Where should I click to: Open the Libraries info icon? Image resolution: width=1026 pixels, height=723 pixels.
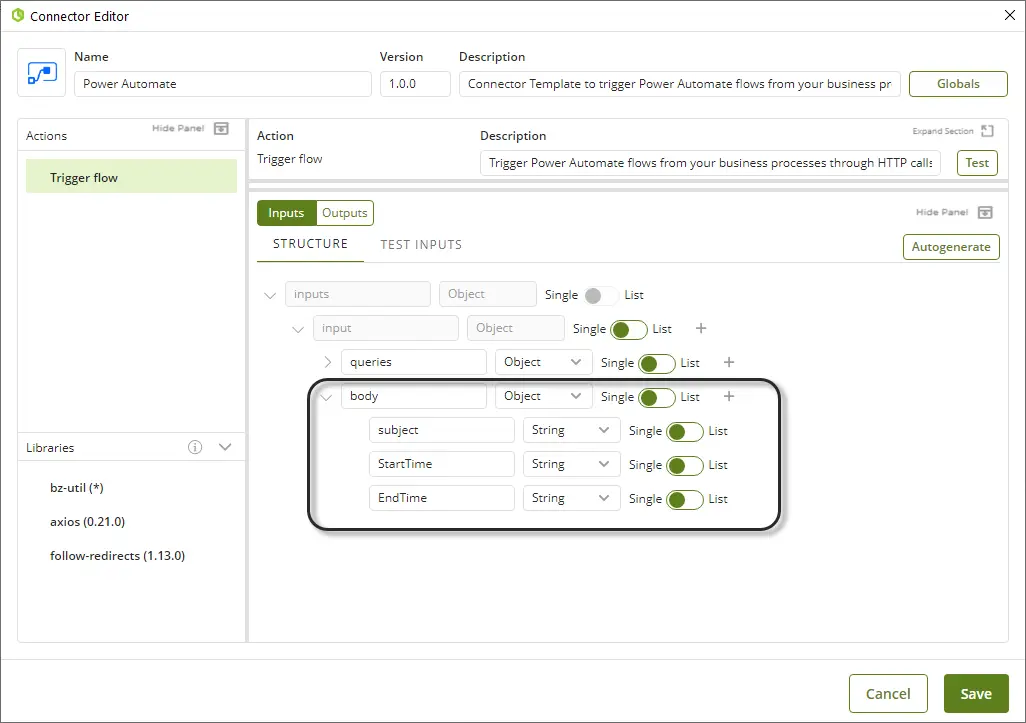195,447
